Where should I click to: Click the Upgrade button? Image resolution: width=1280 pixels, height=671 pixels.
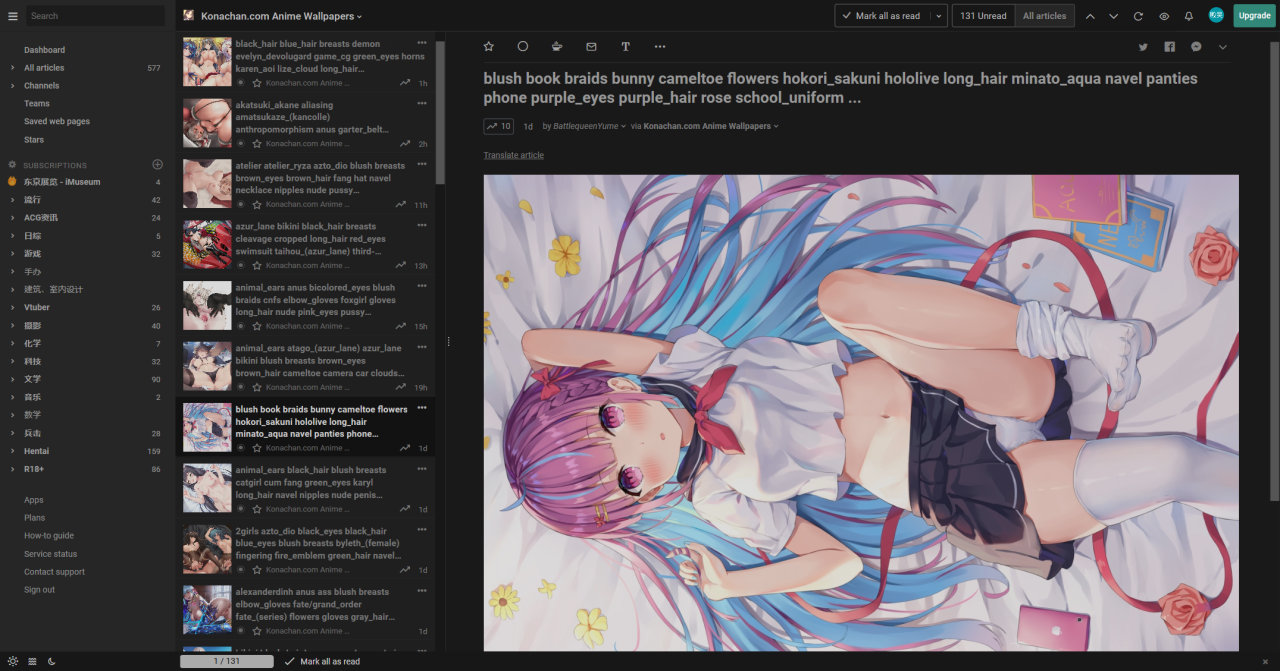(x=1253, y=16)
